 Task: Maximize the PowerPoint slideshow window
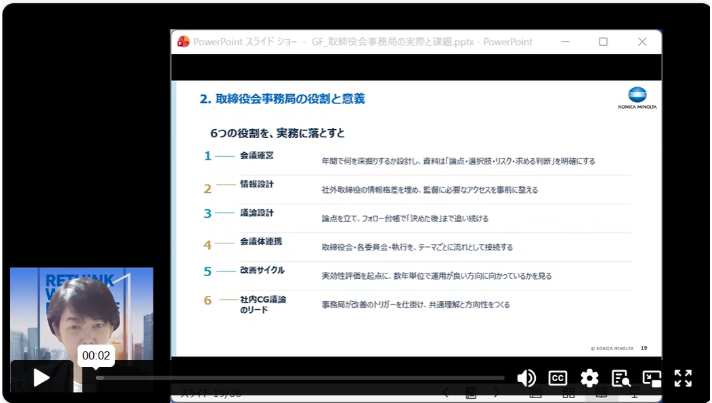603,42
